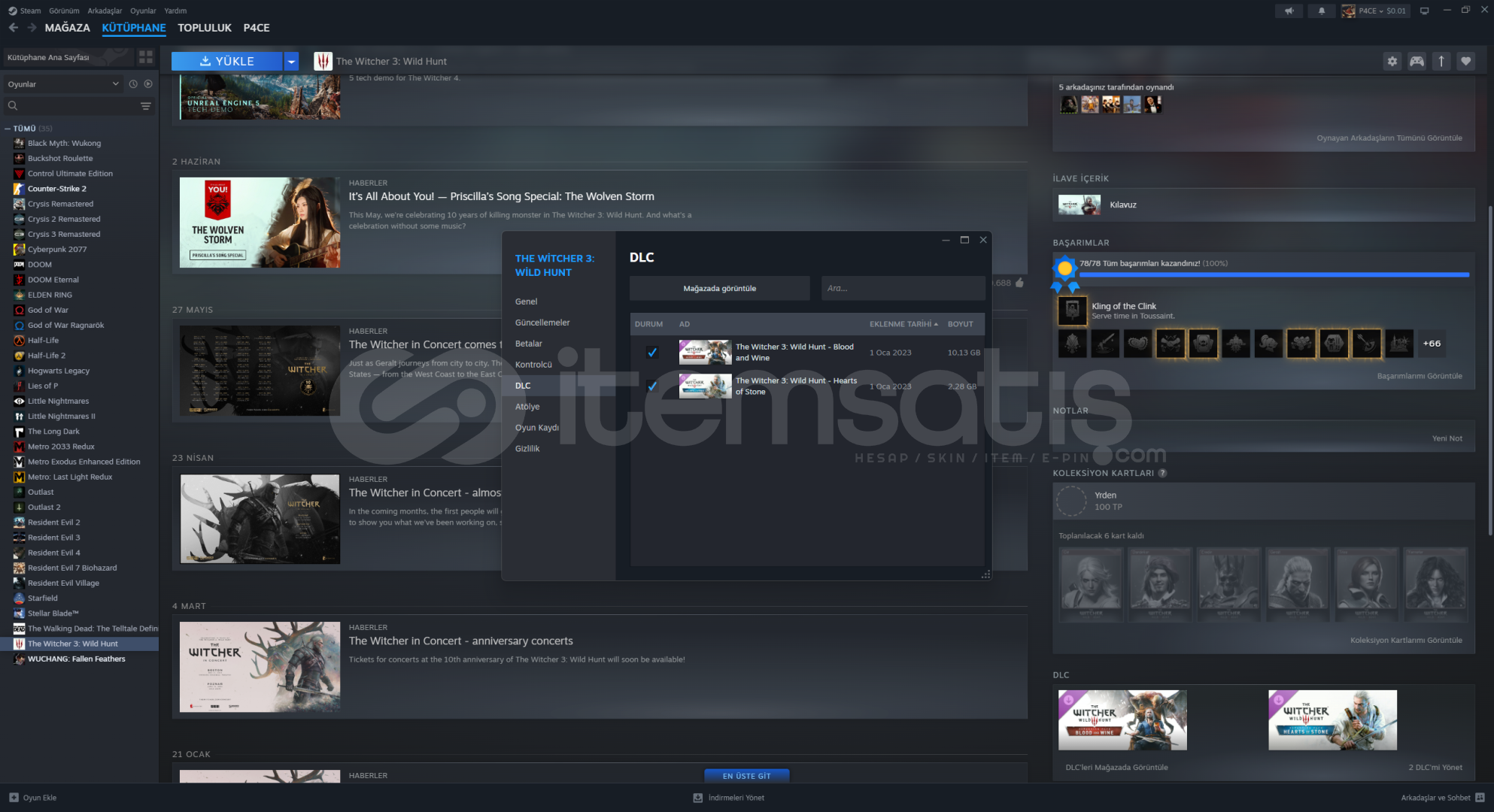Click the Steam logo menu

point(25,11)
